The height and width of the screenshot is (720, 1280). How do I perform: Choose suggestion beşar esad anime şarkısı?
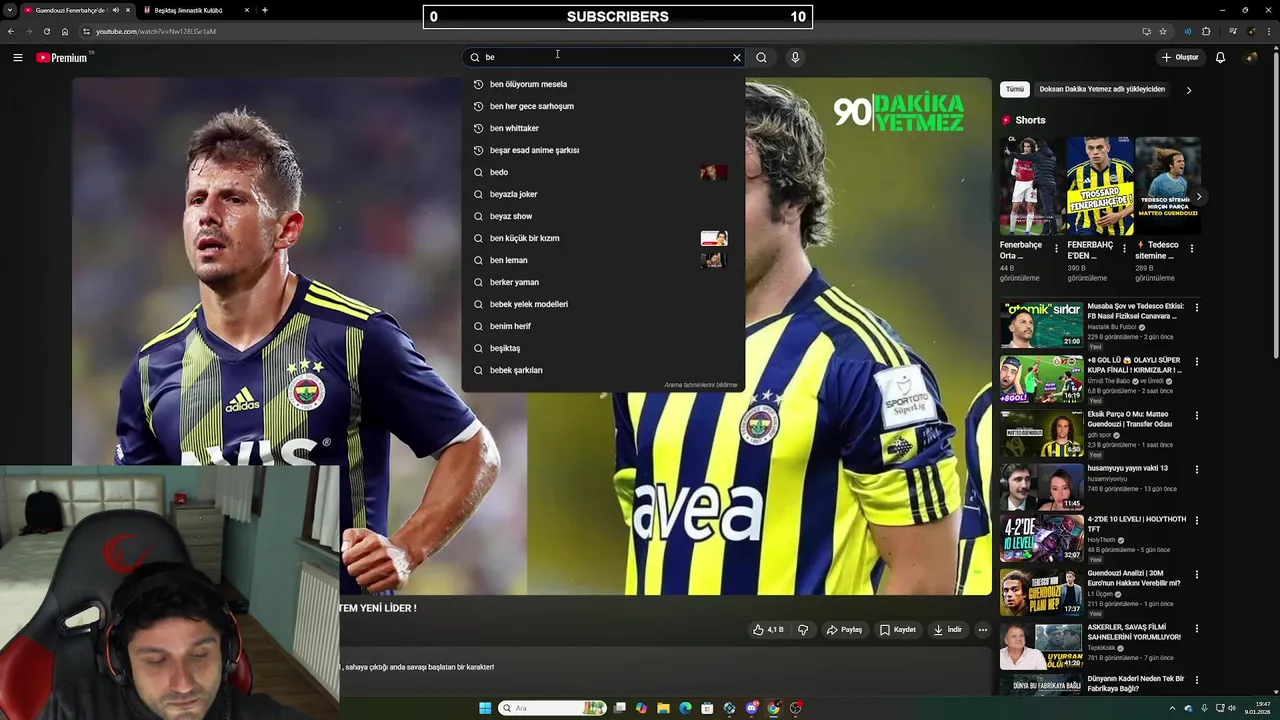coord(603,150)
